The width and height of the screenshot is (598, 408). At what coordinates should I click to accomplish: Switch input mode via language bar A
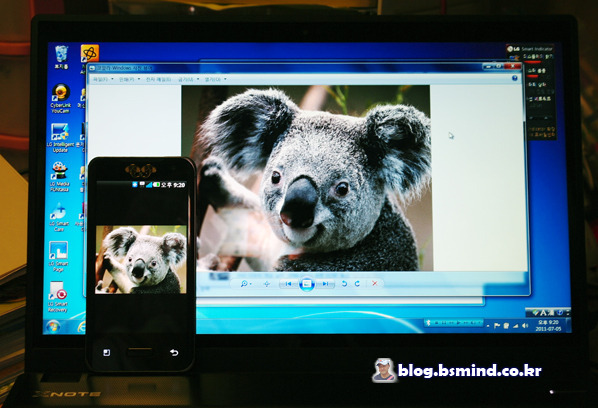543,313
